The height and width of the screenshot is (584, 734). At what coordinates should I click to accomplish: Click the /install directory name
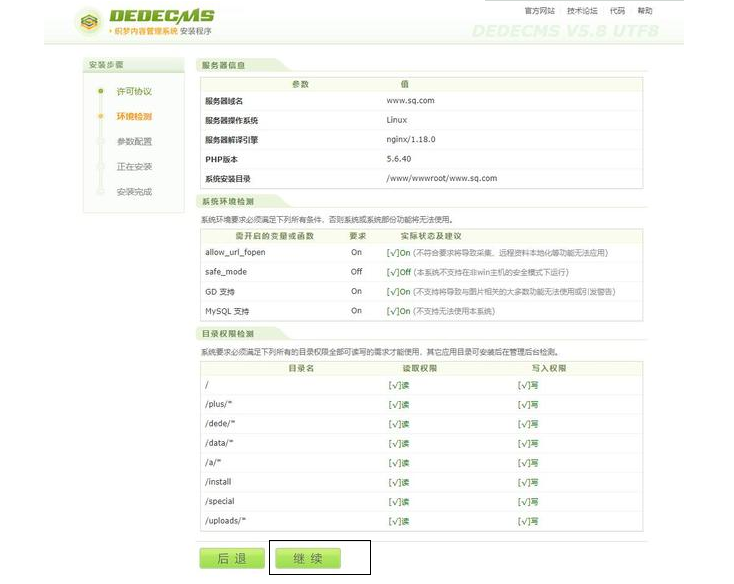coord(218,482)
